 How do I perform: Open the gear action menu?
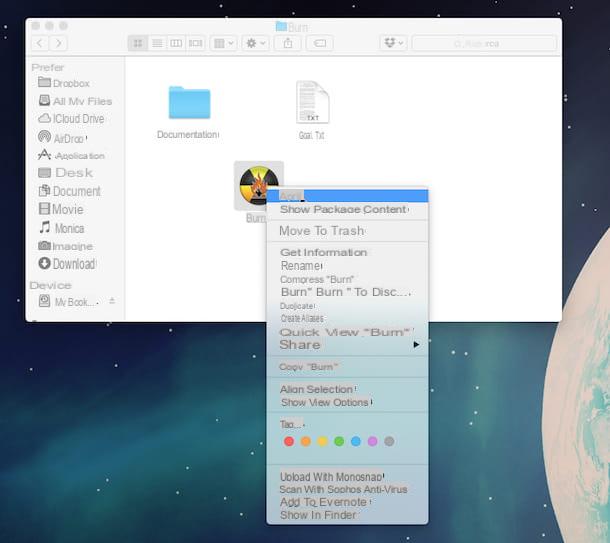point(256,43)
